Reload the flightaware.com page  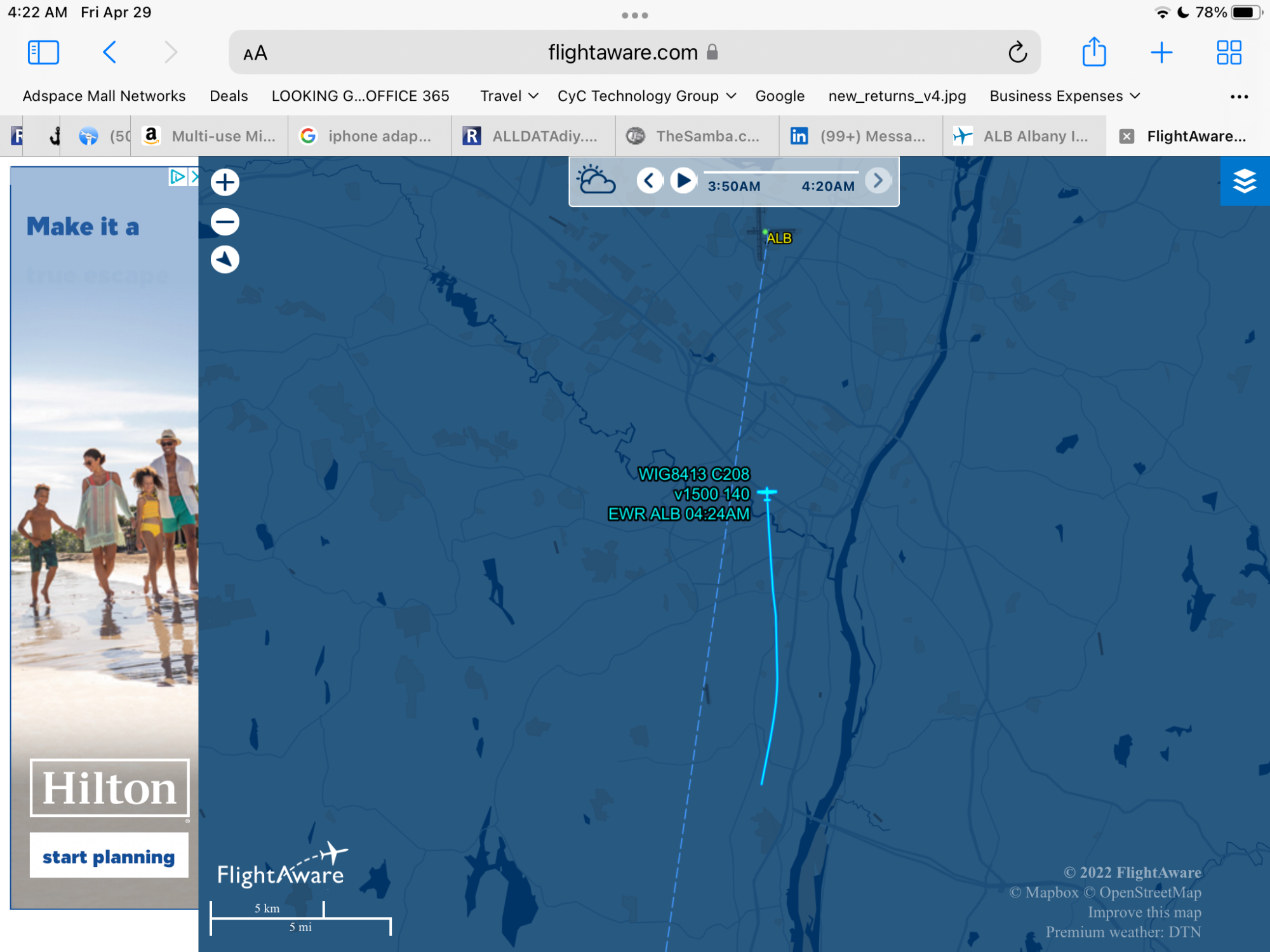pyautogui.click(x=1017, y=53)
